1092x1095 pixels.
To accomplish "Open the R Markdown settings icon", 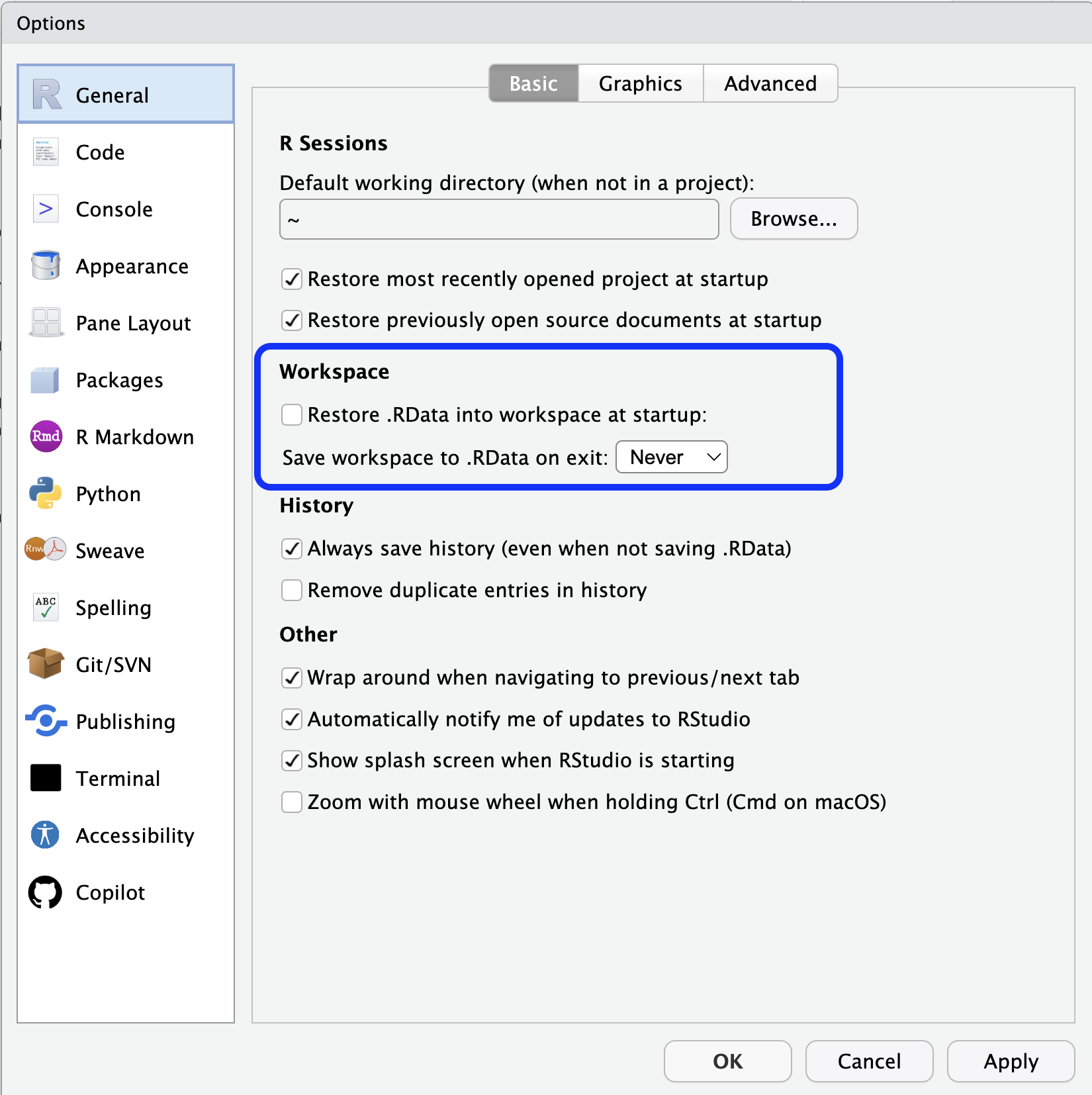I will tap(45, 436).
